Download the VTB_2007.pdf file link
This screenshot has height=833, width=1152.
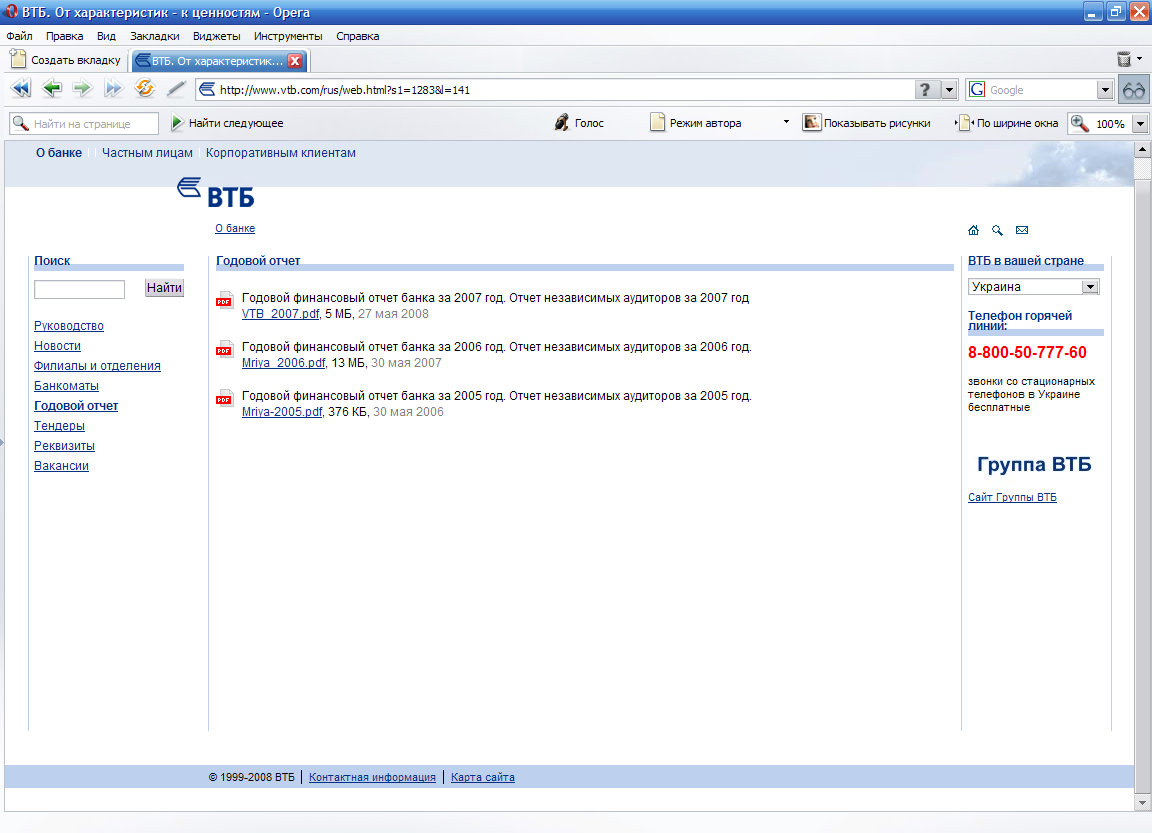pos(281,314)
